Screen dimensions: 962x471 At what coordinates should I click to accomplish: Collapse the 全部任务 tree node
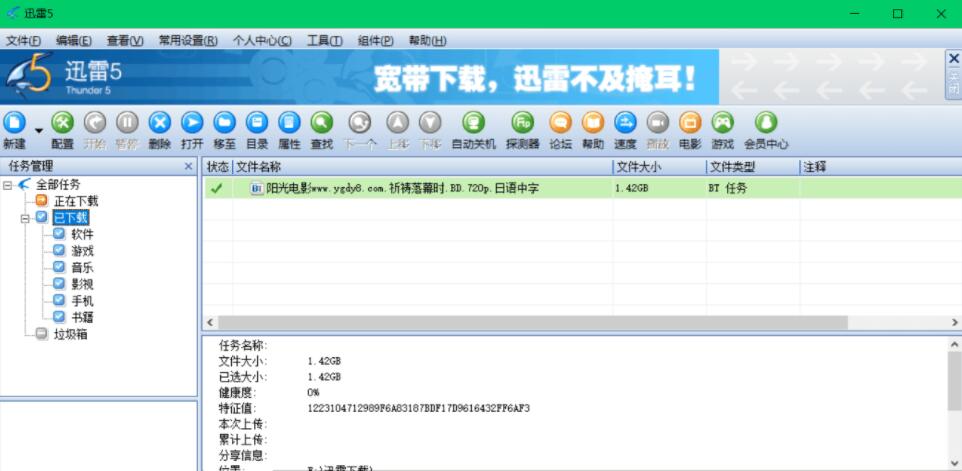7,184
